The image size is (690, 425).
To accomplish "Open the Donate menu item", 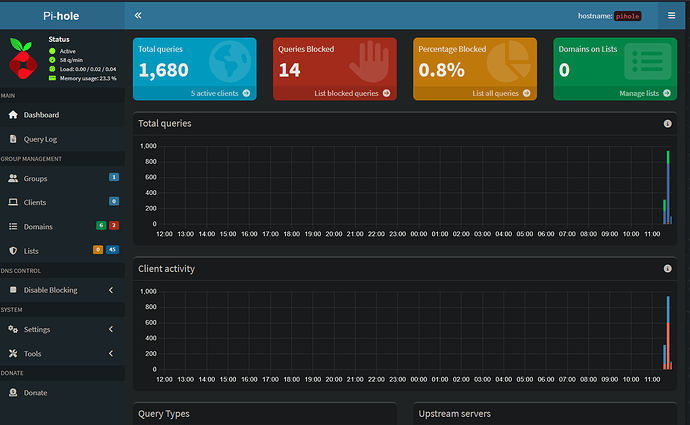I will point(62,392).
